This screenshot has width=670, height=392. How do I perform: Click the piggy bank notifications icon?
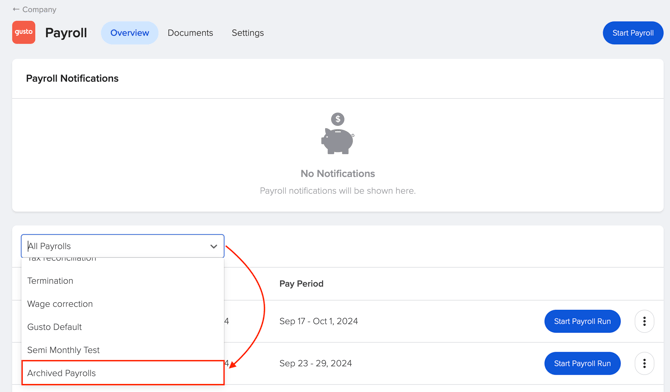coord(338,133)
